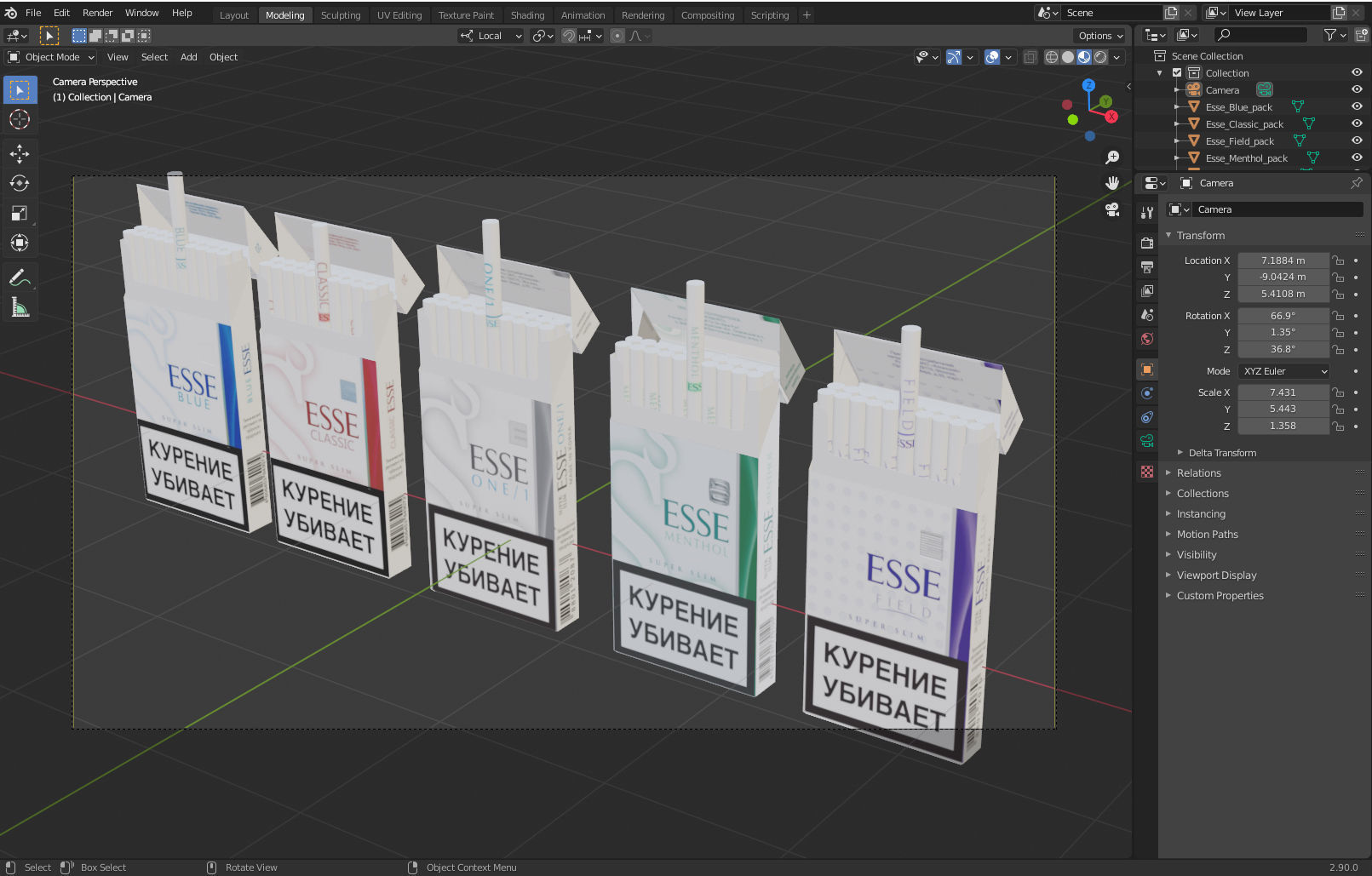1372x876 pixels.
Task: Adjust the Scale X value field
Action: pyautogui.click(x=1283, y=392)
